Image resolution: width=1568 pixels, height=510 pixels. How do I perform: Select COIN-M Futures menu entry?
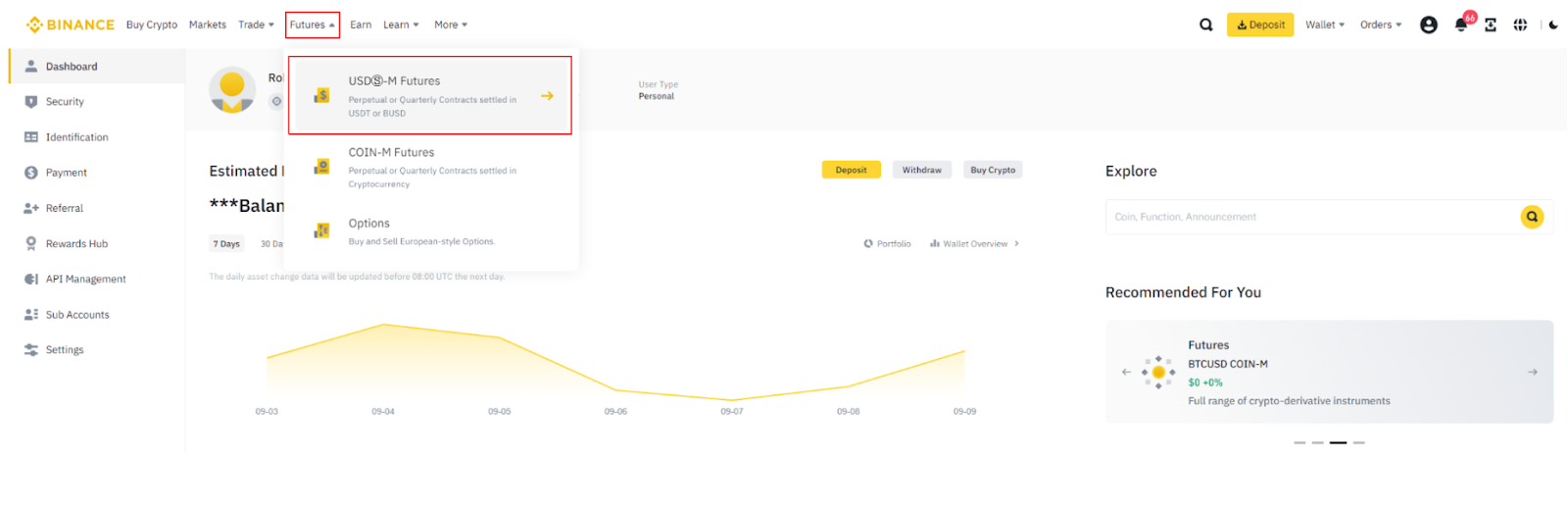pos(430,167)
